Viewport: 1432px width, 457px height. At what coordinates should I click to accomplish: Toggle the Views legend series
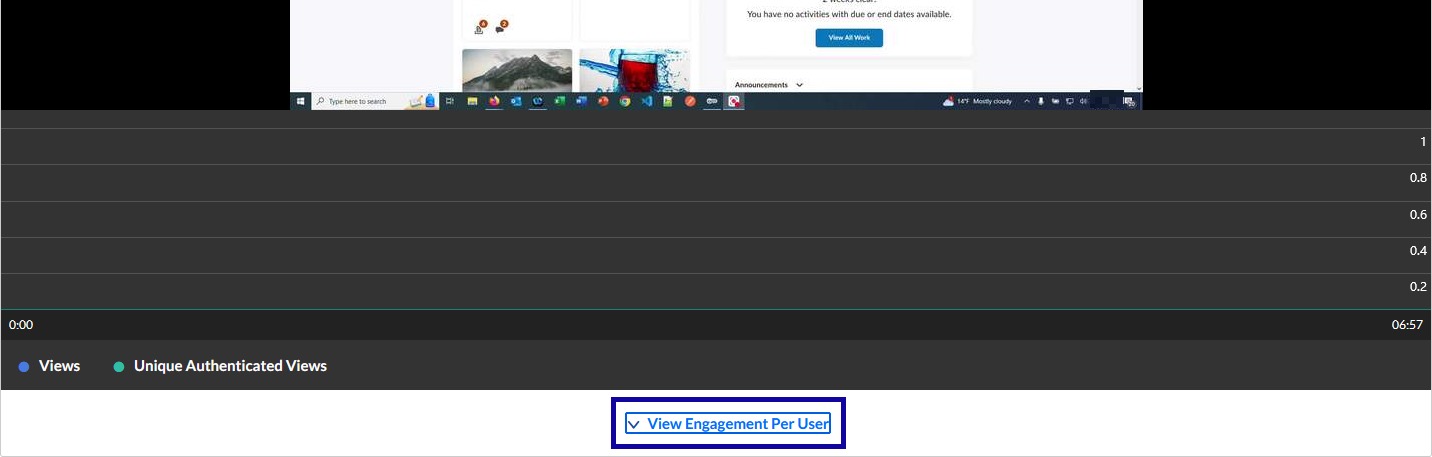[x=49, y=366]
